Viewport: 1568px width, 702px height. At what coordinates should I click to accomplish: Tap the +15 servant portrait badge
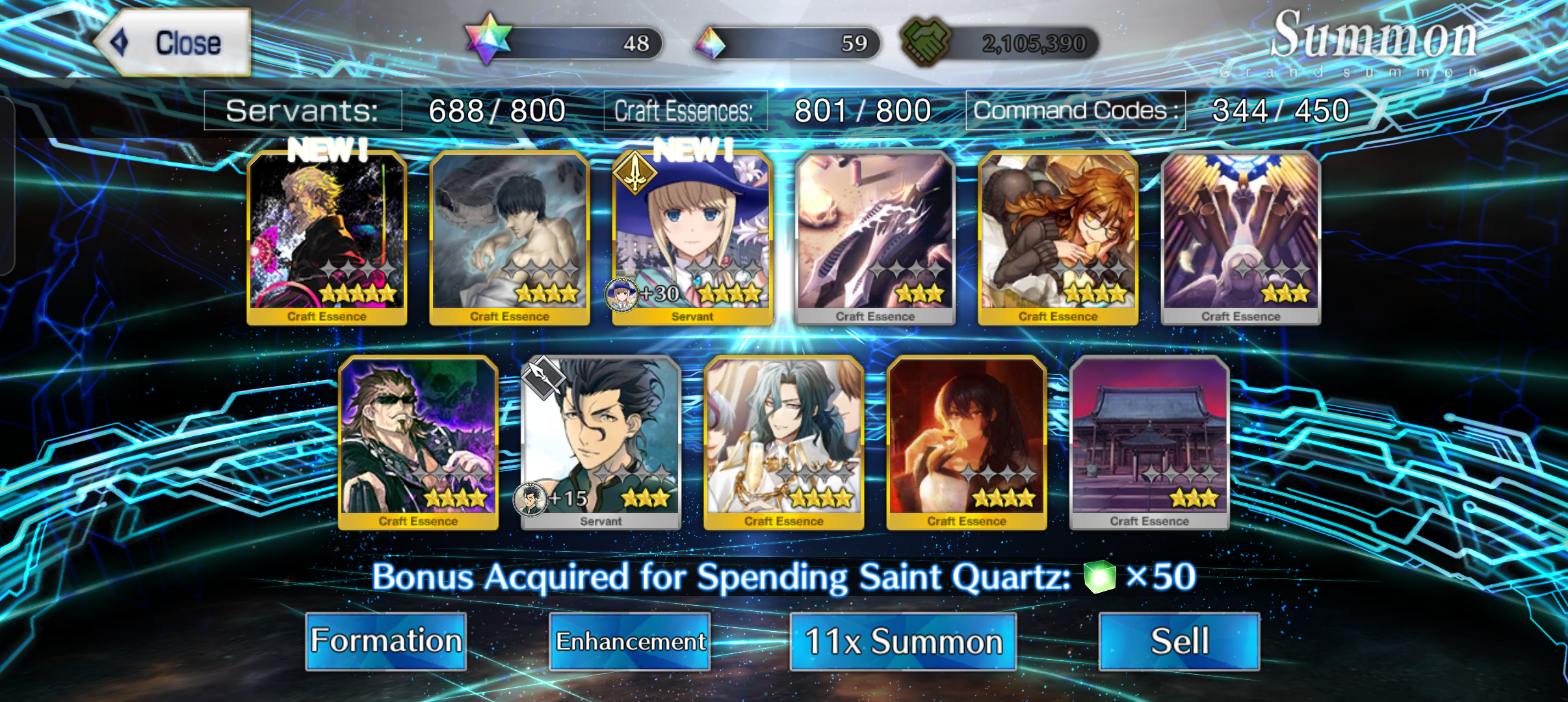point(530,499)
